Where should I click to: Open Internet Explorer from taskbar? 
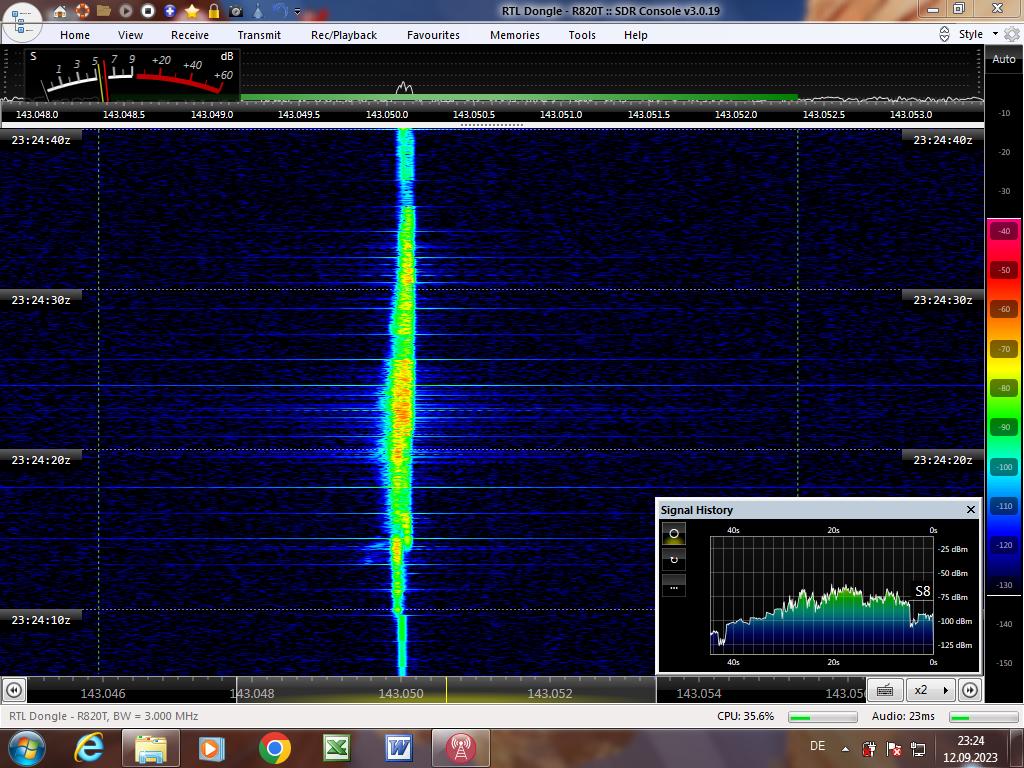click(x=89, y=748)
